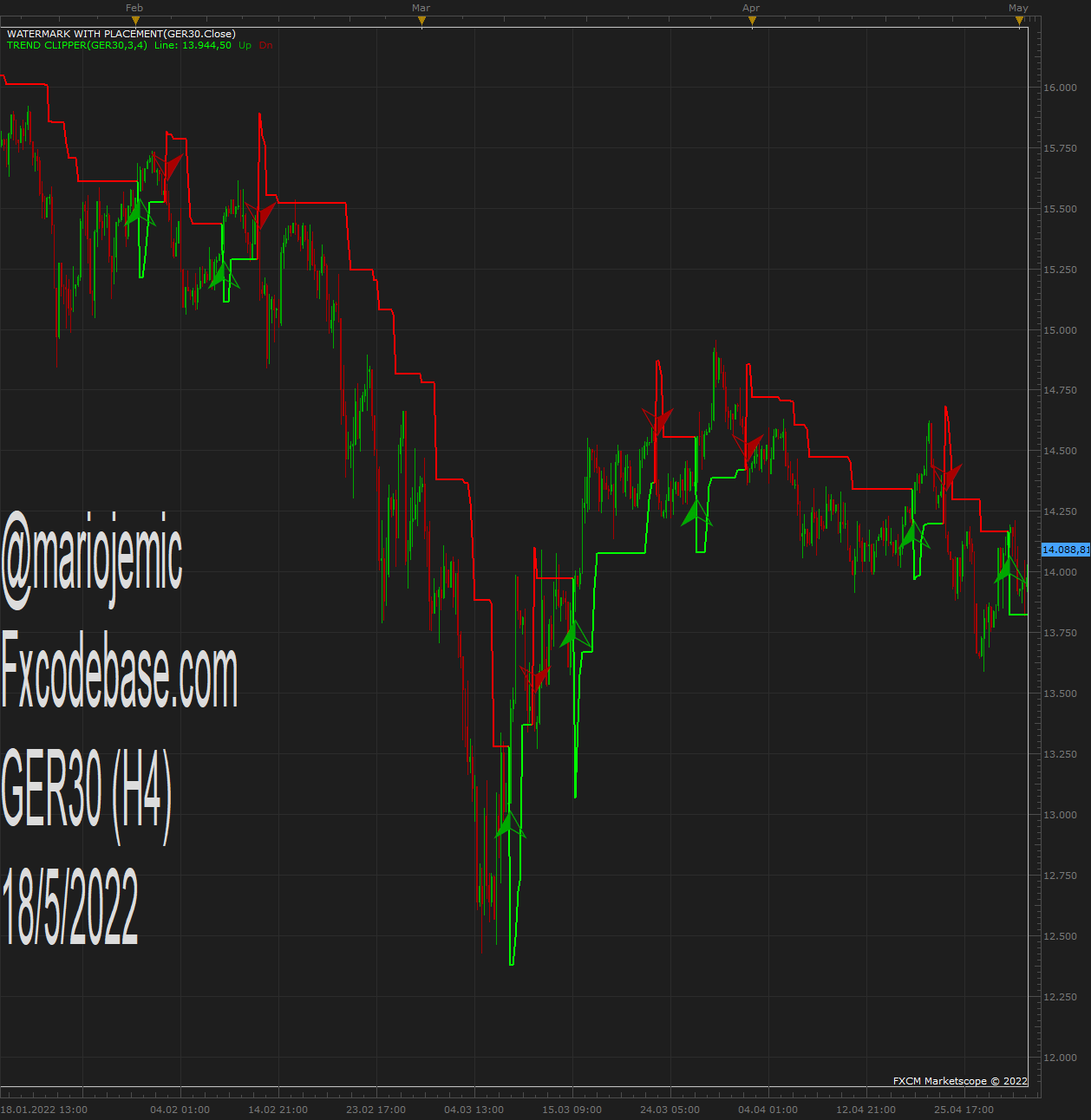Click the 12.500 price axis label
The width and height of the screenshot is (1091, 1120).
[x=1060, y=936]
